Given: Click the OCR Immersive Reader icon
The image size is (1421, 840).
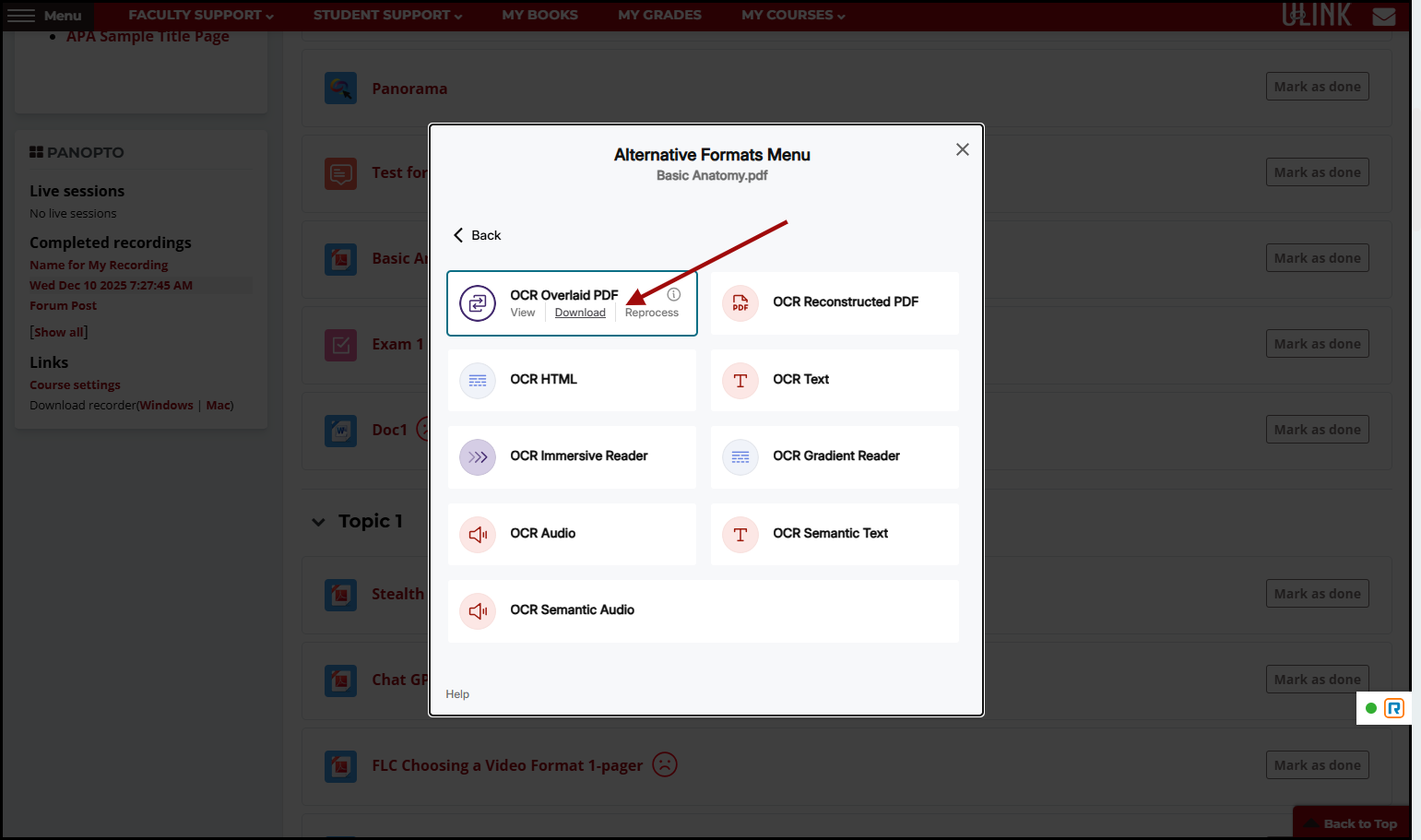Looking at the screenshot, I should pyautogui.click(x=478, y=456).
